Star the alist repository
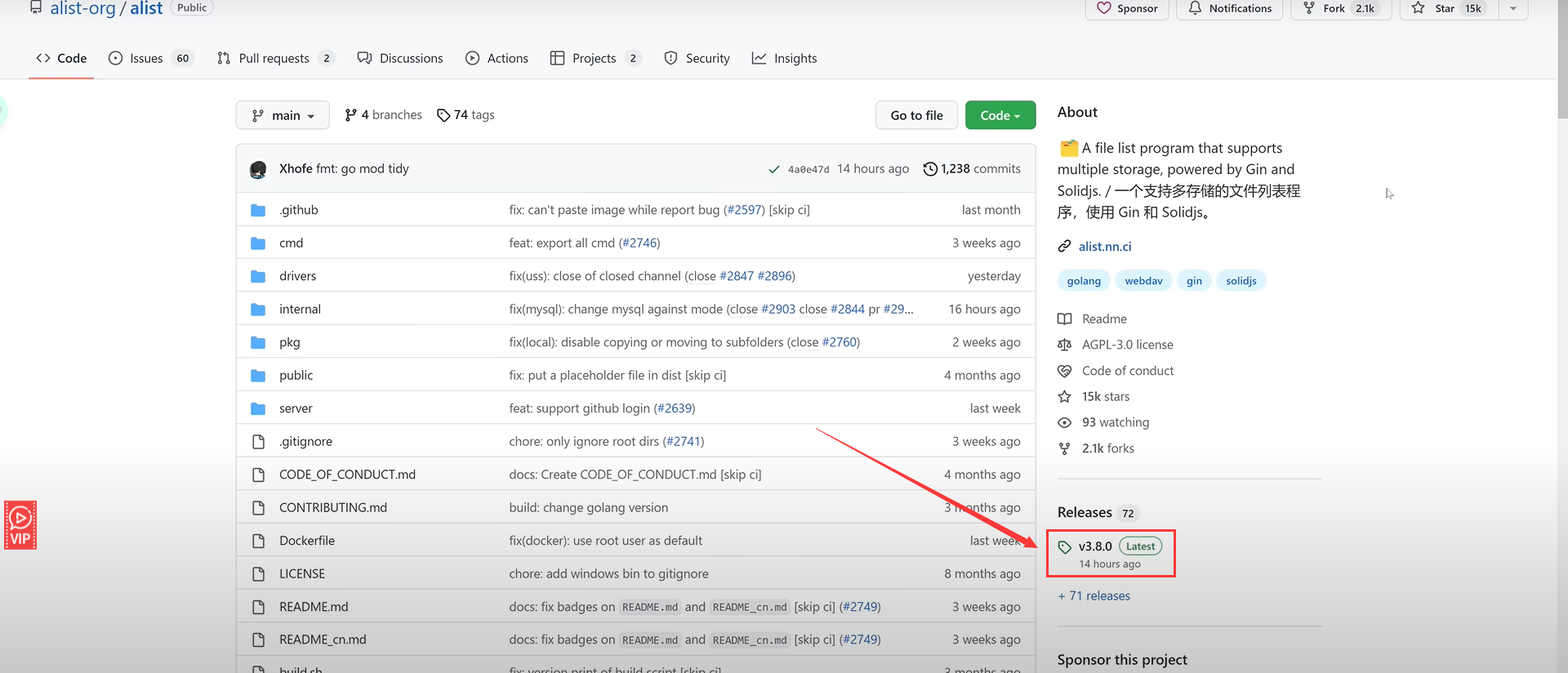Viewport: 1568px width, 673px height. (1450, 8)
